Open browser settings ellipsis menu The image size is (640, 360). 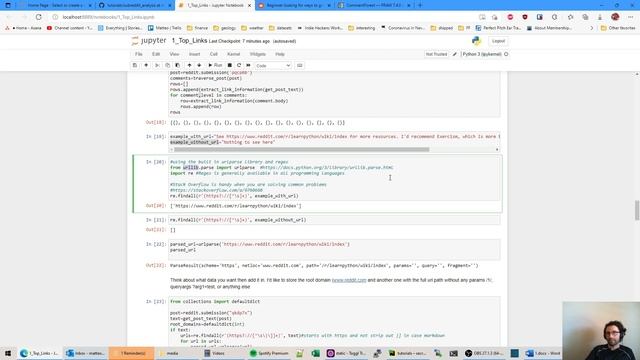tap(631, 17)
